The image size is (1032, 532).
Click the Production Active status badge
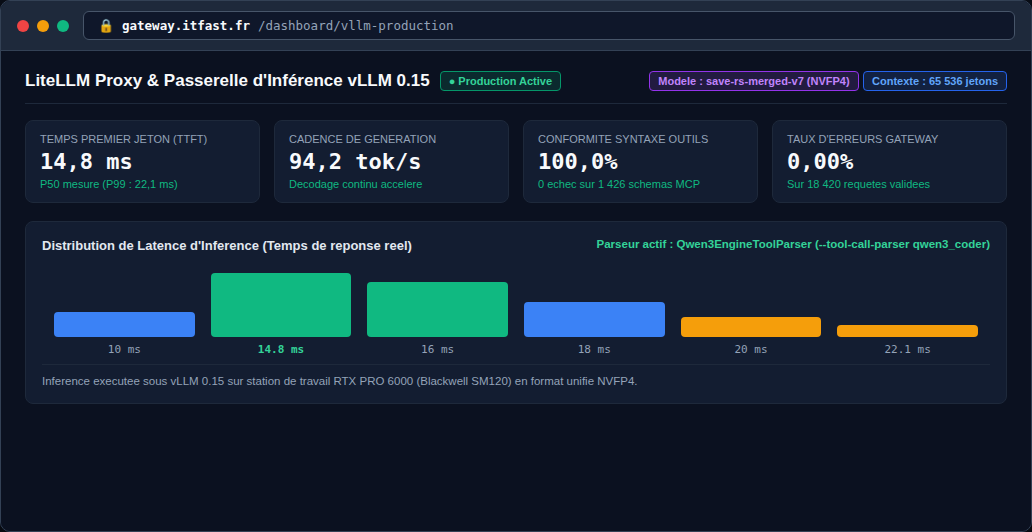500,81
